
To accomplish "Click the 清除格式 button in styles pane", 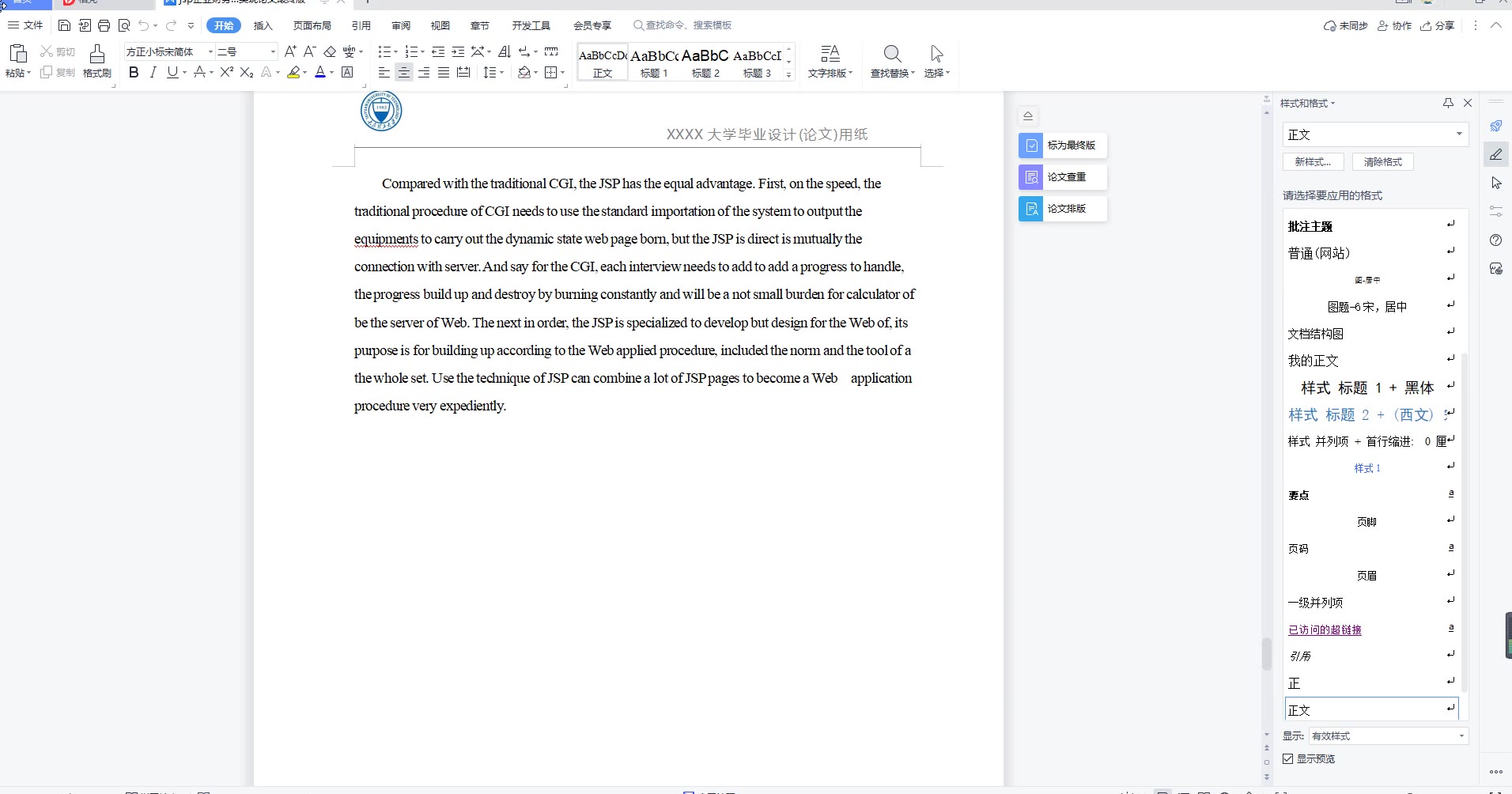I will click(x=1383, y=161).
